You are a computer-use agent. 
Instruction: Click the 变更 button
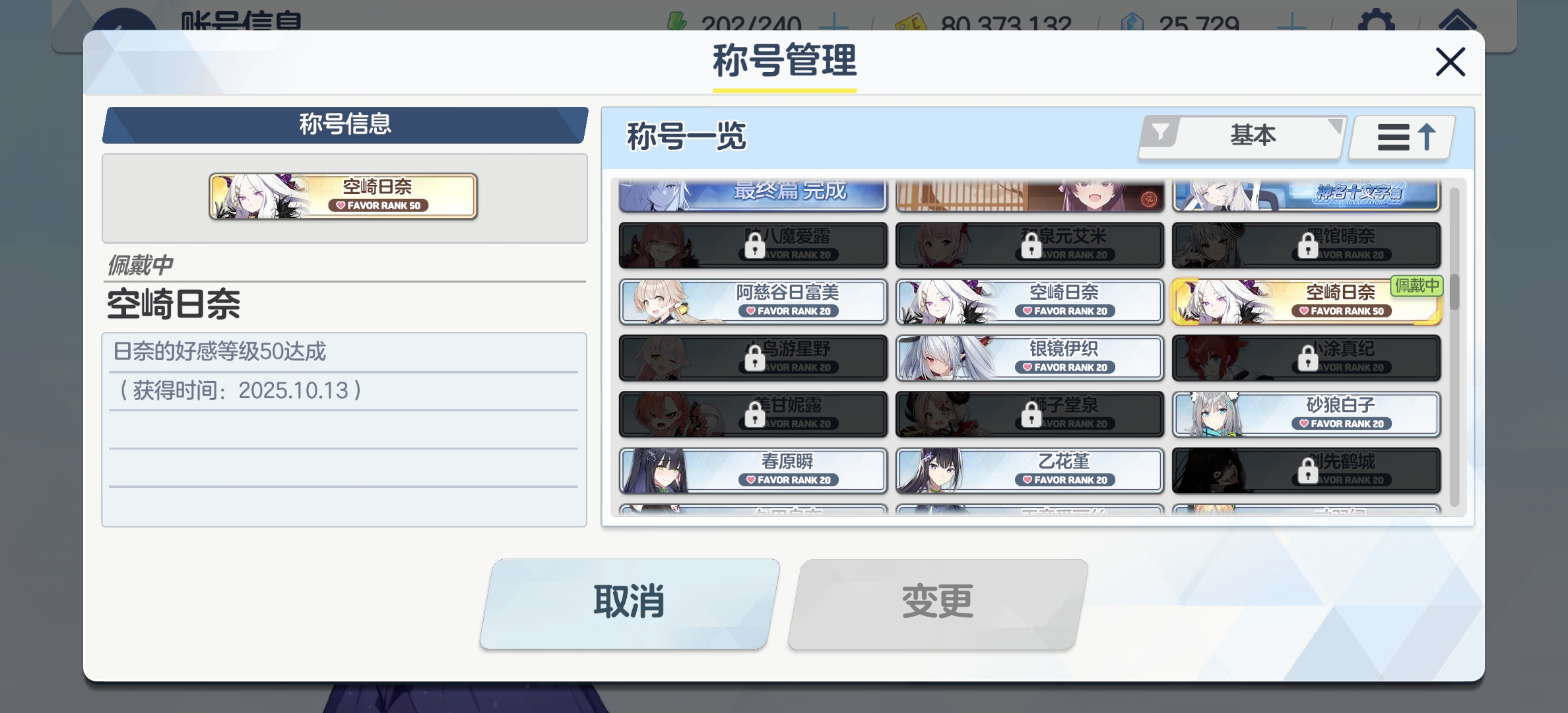pos(938,603)
